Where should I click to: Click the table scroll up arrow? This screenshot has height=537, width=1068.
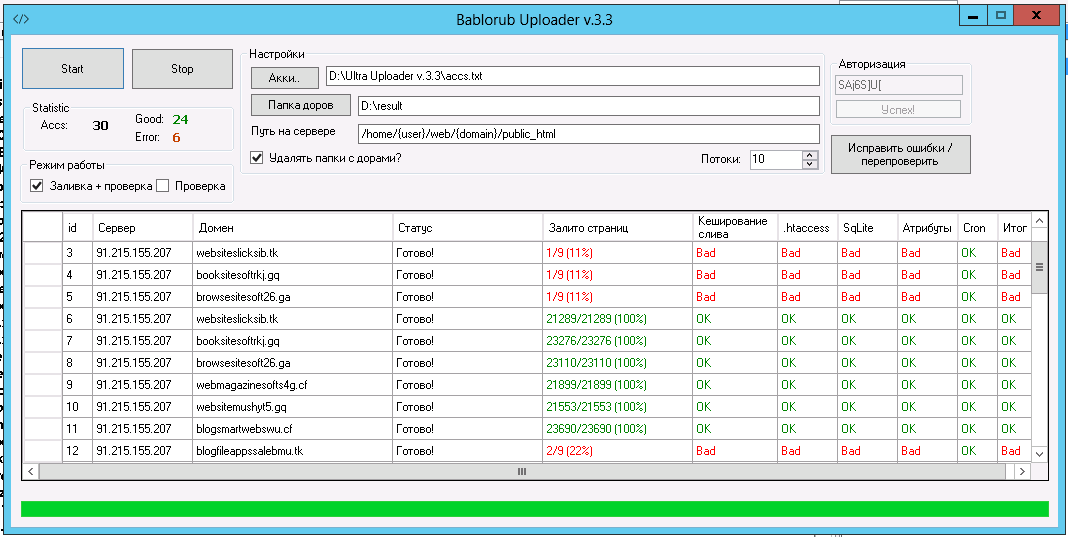point(1039,220)
